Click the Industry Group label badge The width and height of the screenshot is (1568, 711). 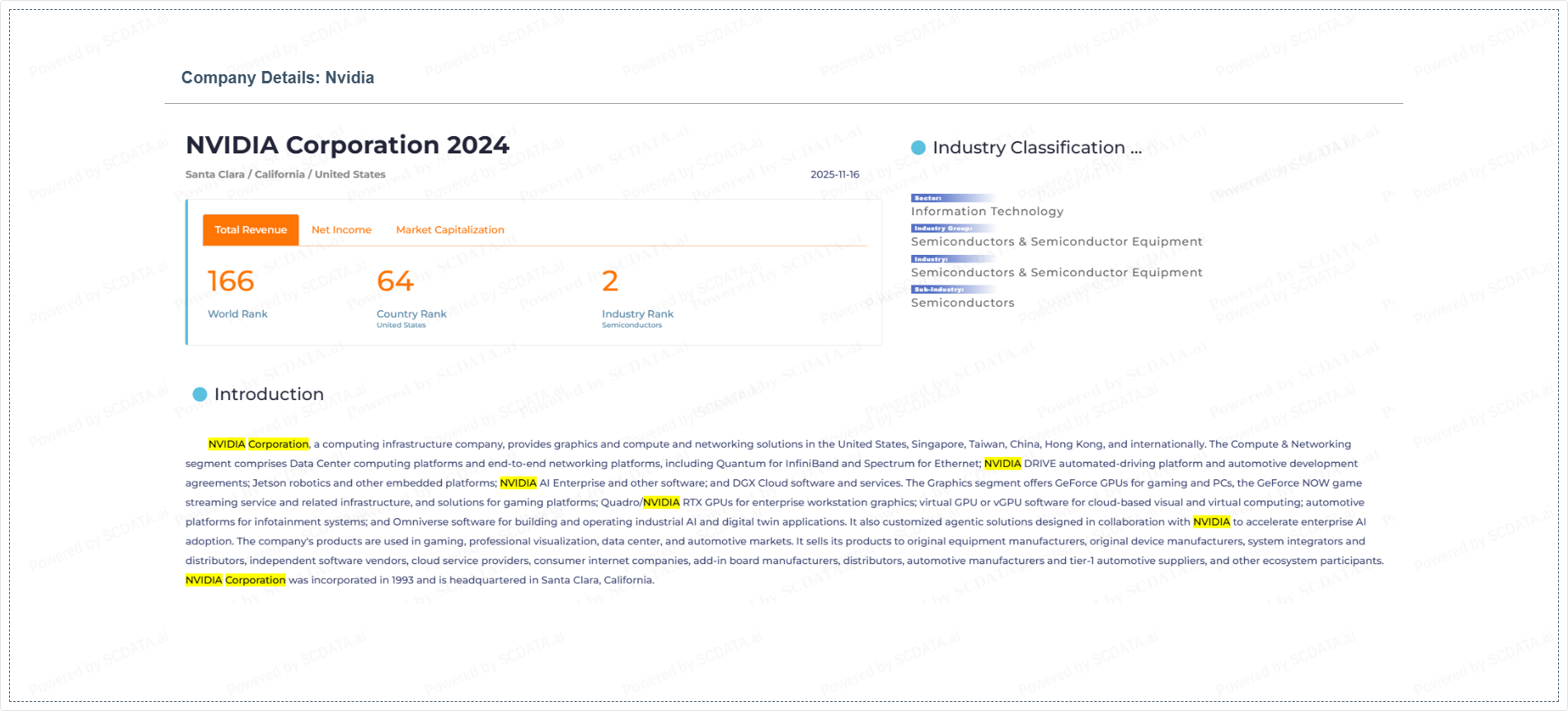tap(943, 228)
